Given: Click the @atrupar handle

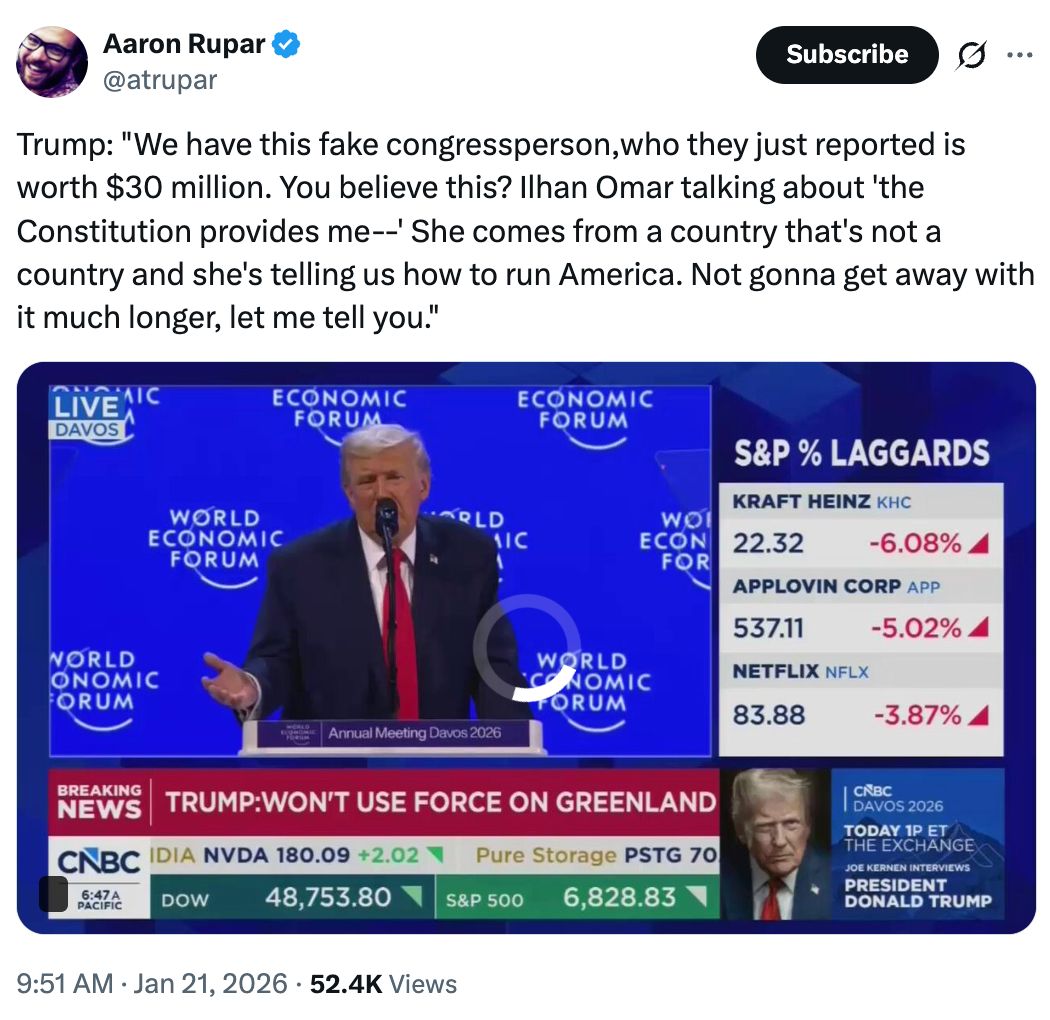Looking at the screenshot, I should 159,79.
